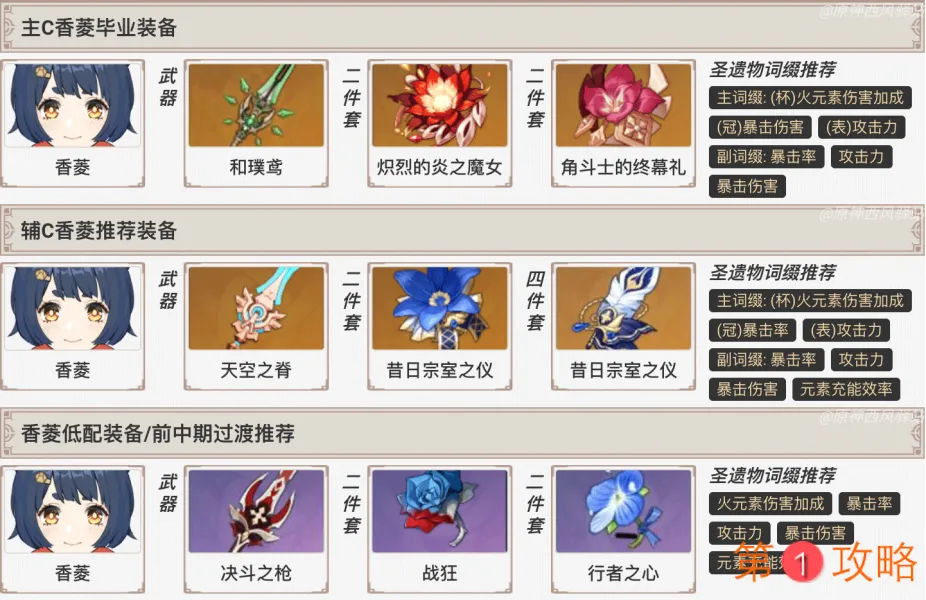Viewport: 926px width, 600px height.
Task: Select the blue flower 昔日宗室之仪 two-piece icon
Action: [x=439, y=308]
